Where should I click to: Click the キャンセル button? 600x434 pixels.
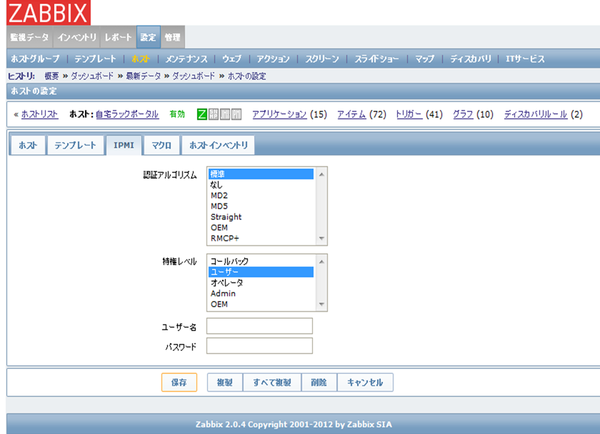365,382
